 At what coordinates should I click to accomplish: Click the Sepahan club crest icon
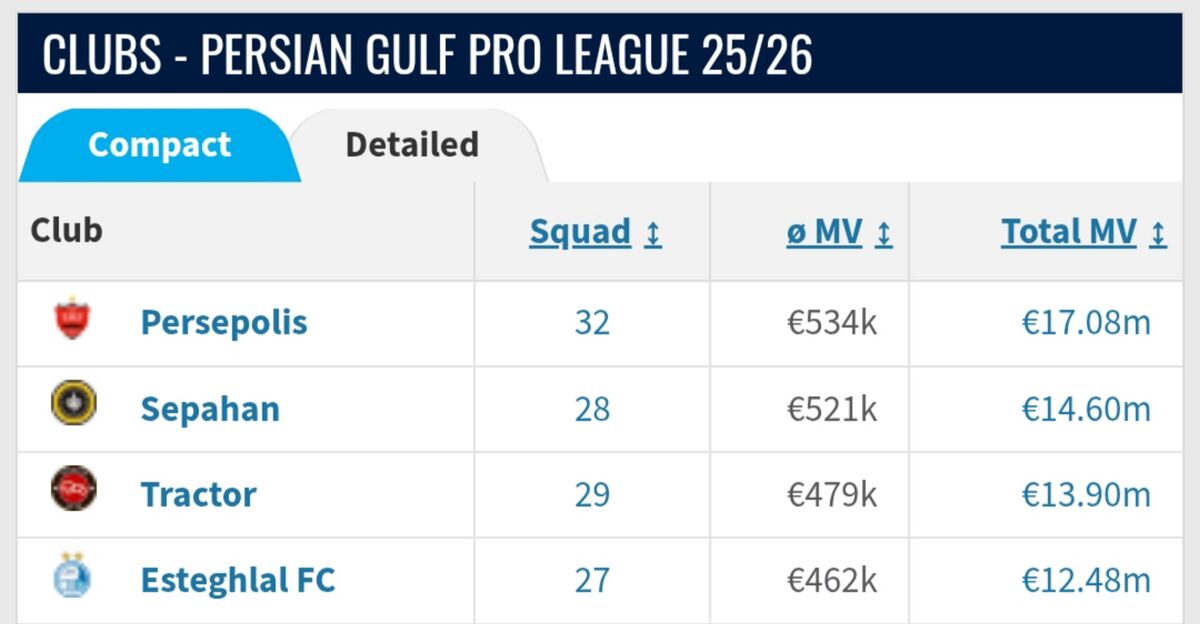point(73,404)
